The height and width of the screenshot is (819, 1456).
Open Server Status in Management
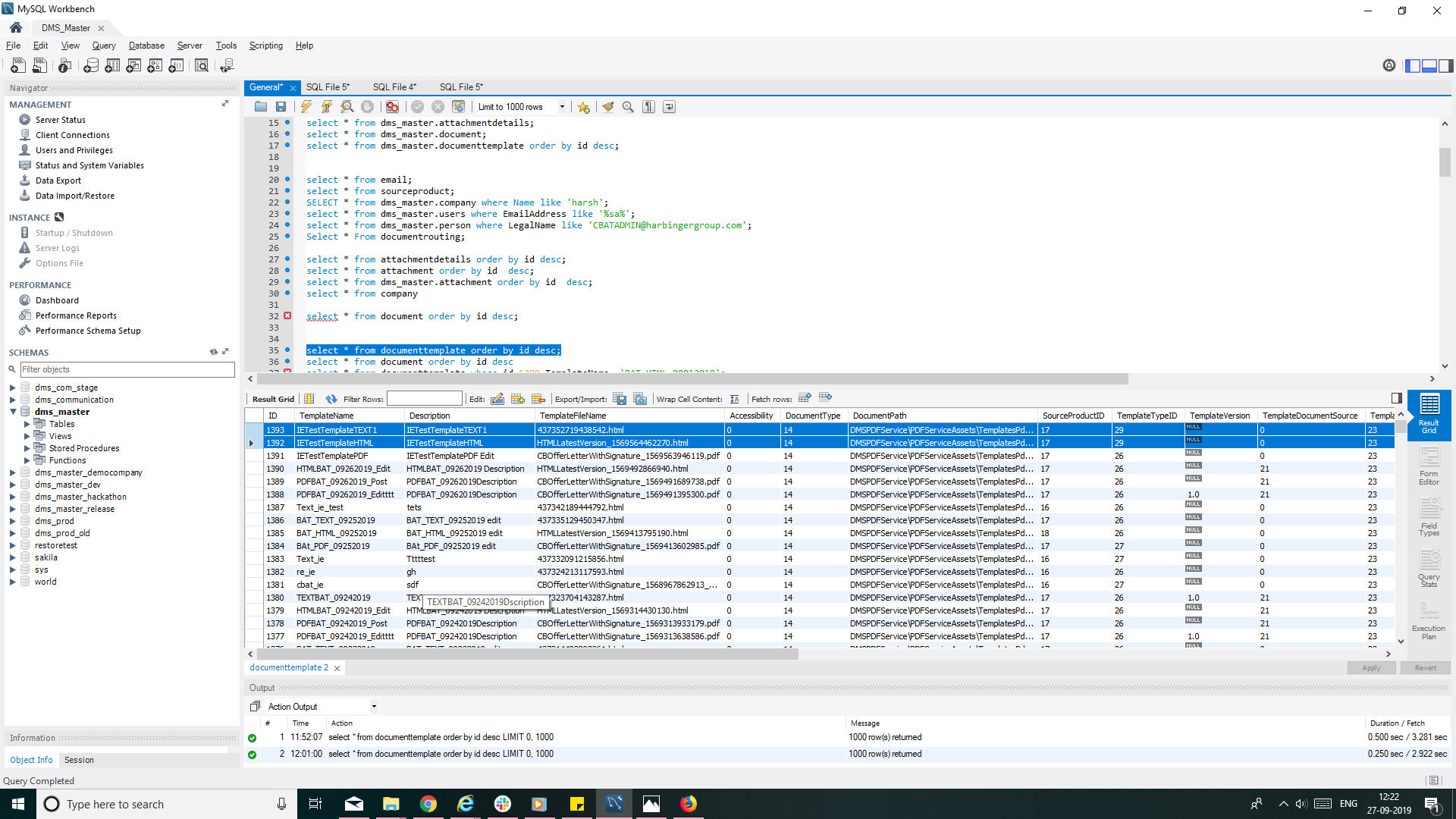[x=60, y=120]
